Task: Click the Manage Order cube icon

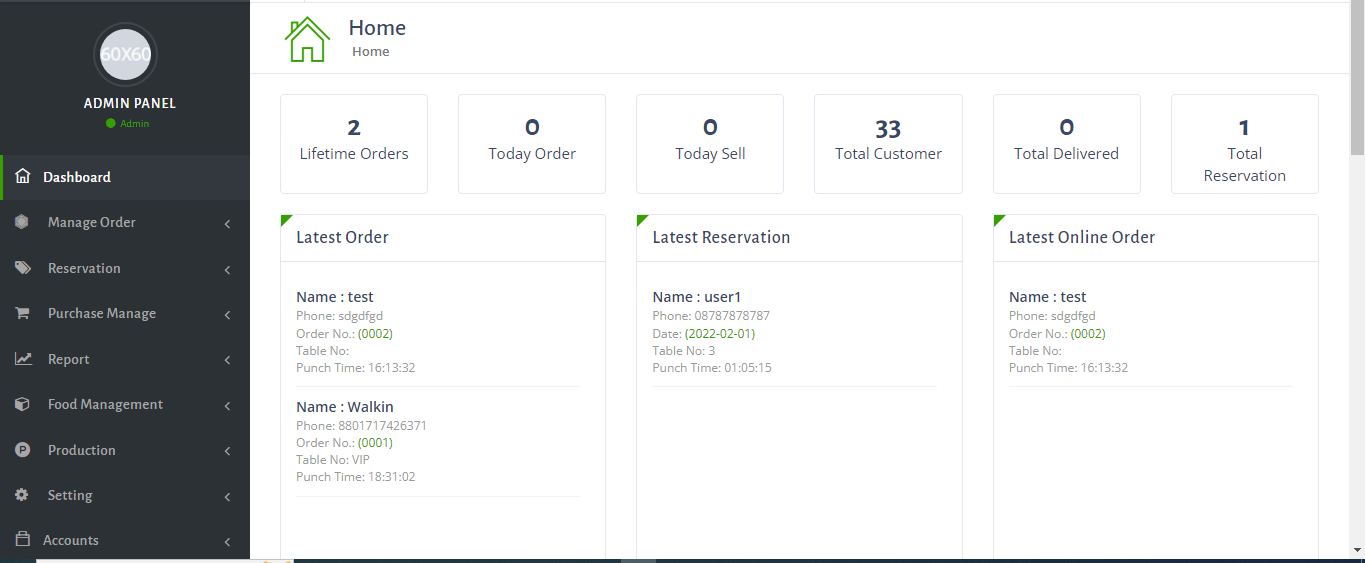Action: click(x=22, y=222)
